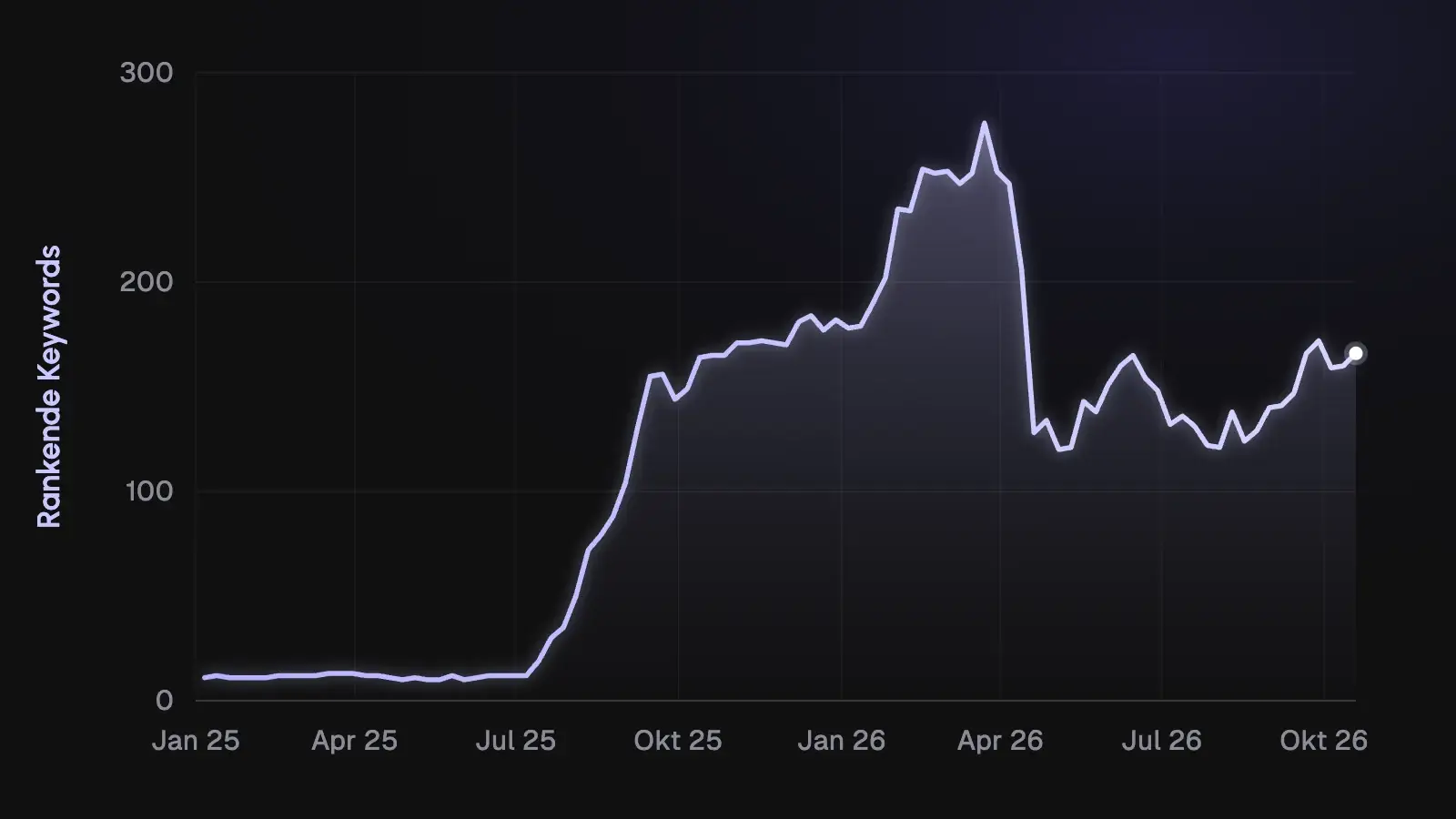Click the 'Rankende Keywords' axis title

pos(48,387)
